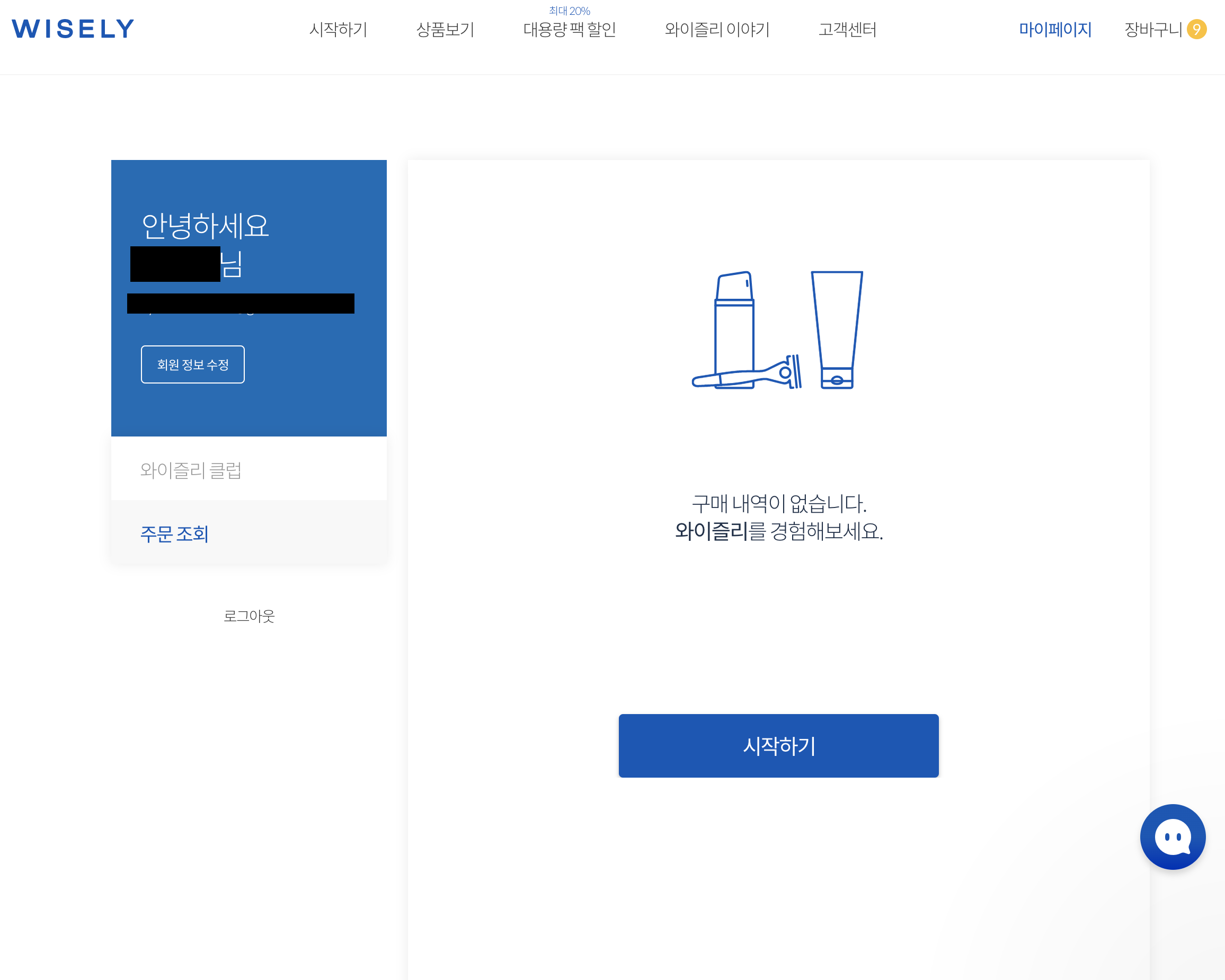Click the 회원 정보 수정 button
Image resolution: width=1225 pixels, height=980 pixels.
pos(193,364)
